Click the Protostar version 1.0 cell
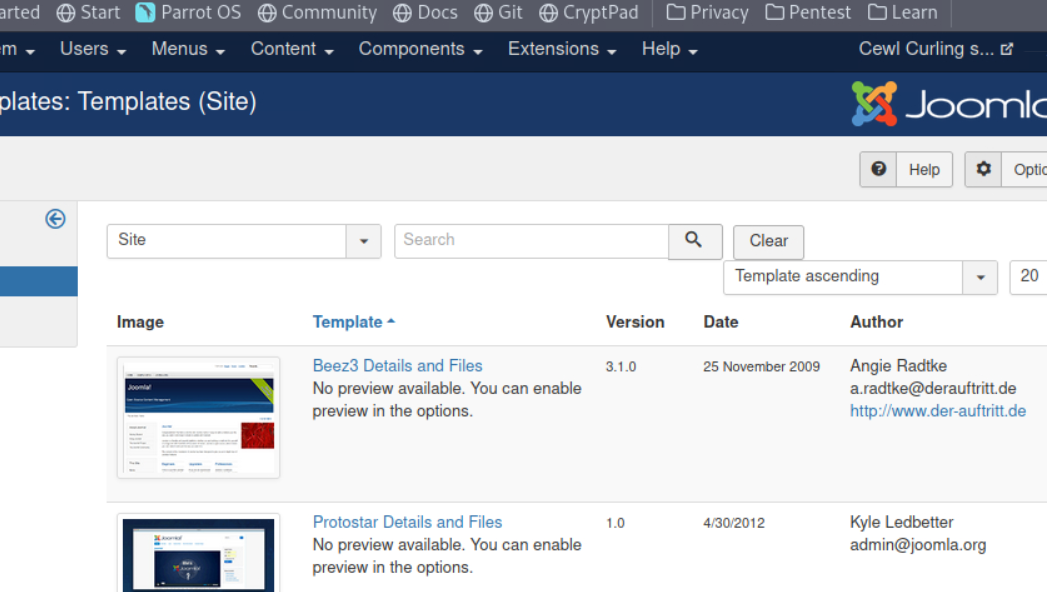 615,523
